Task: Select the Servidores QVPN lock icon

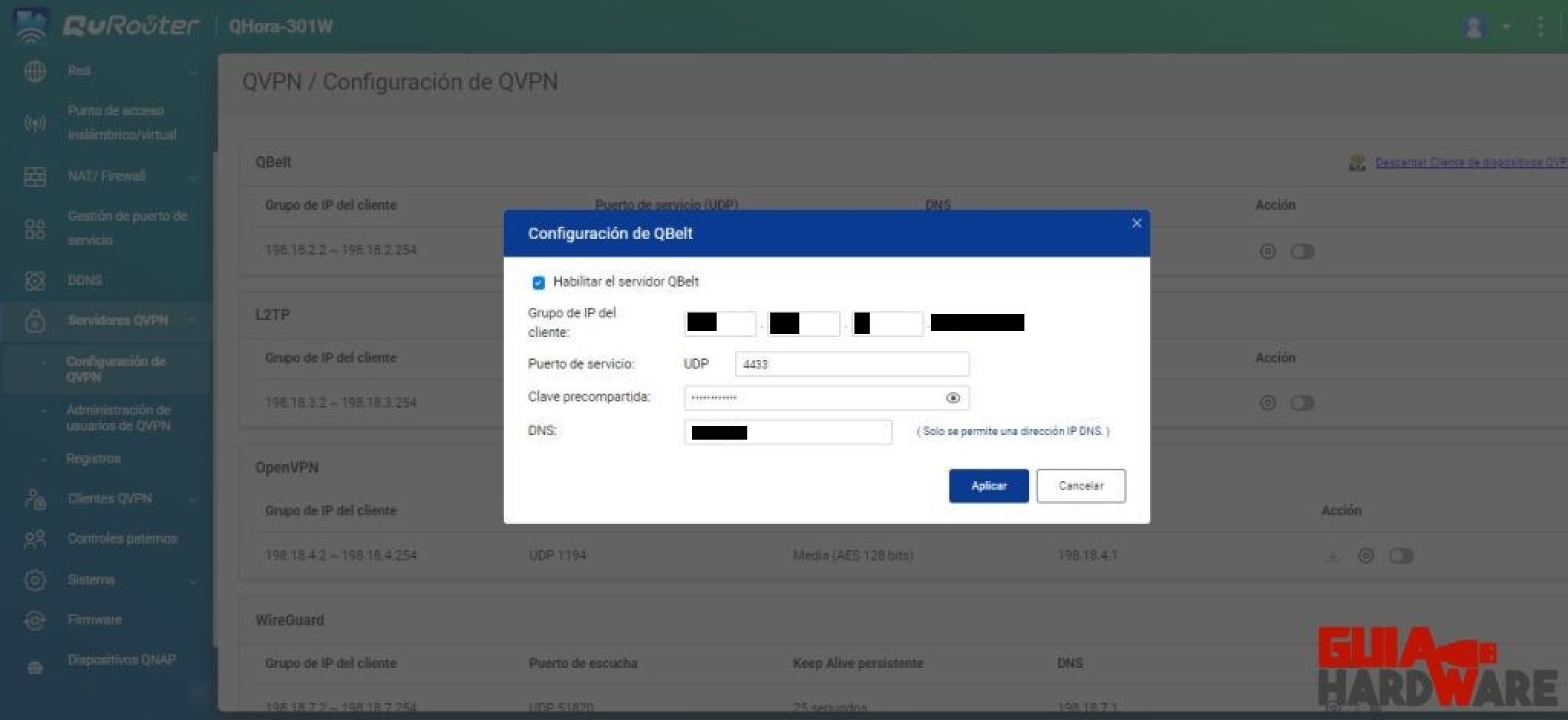Action: [34, 319]
